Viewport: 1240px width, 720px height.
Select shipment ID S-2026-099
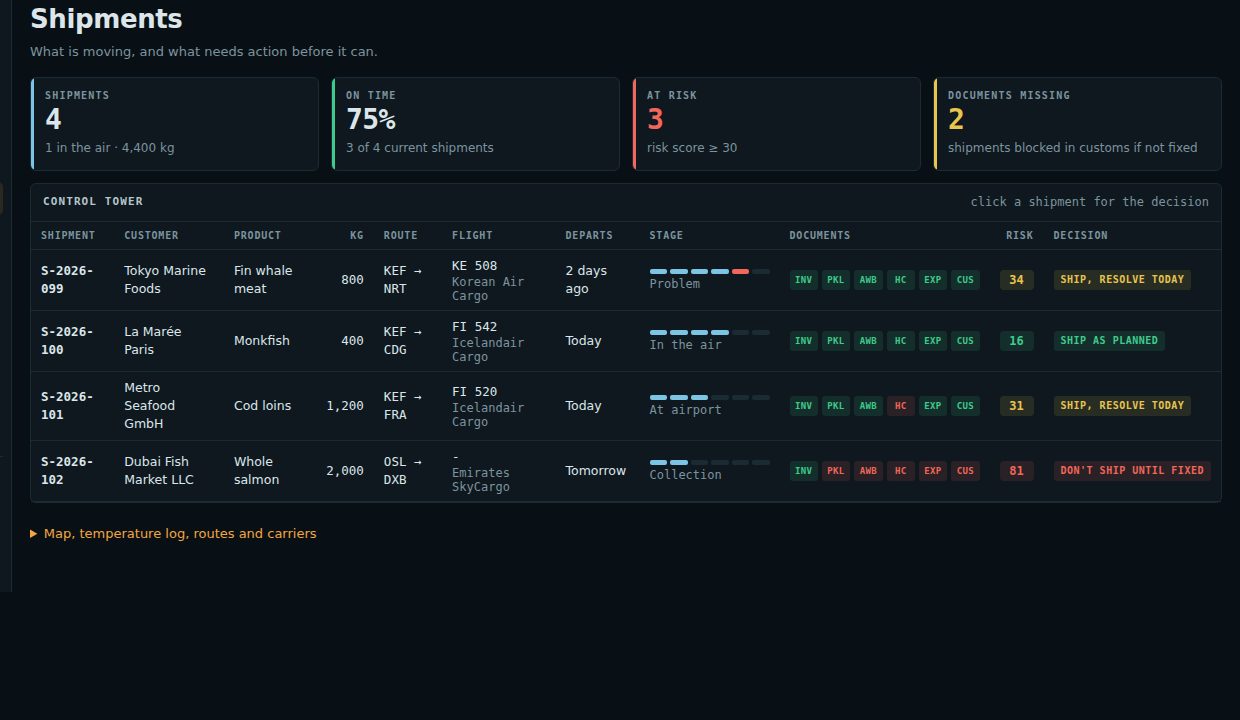pyautogui.click(x=67, y=280)
